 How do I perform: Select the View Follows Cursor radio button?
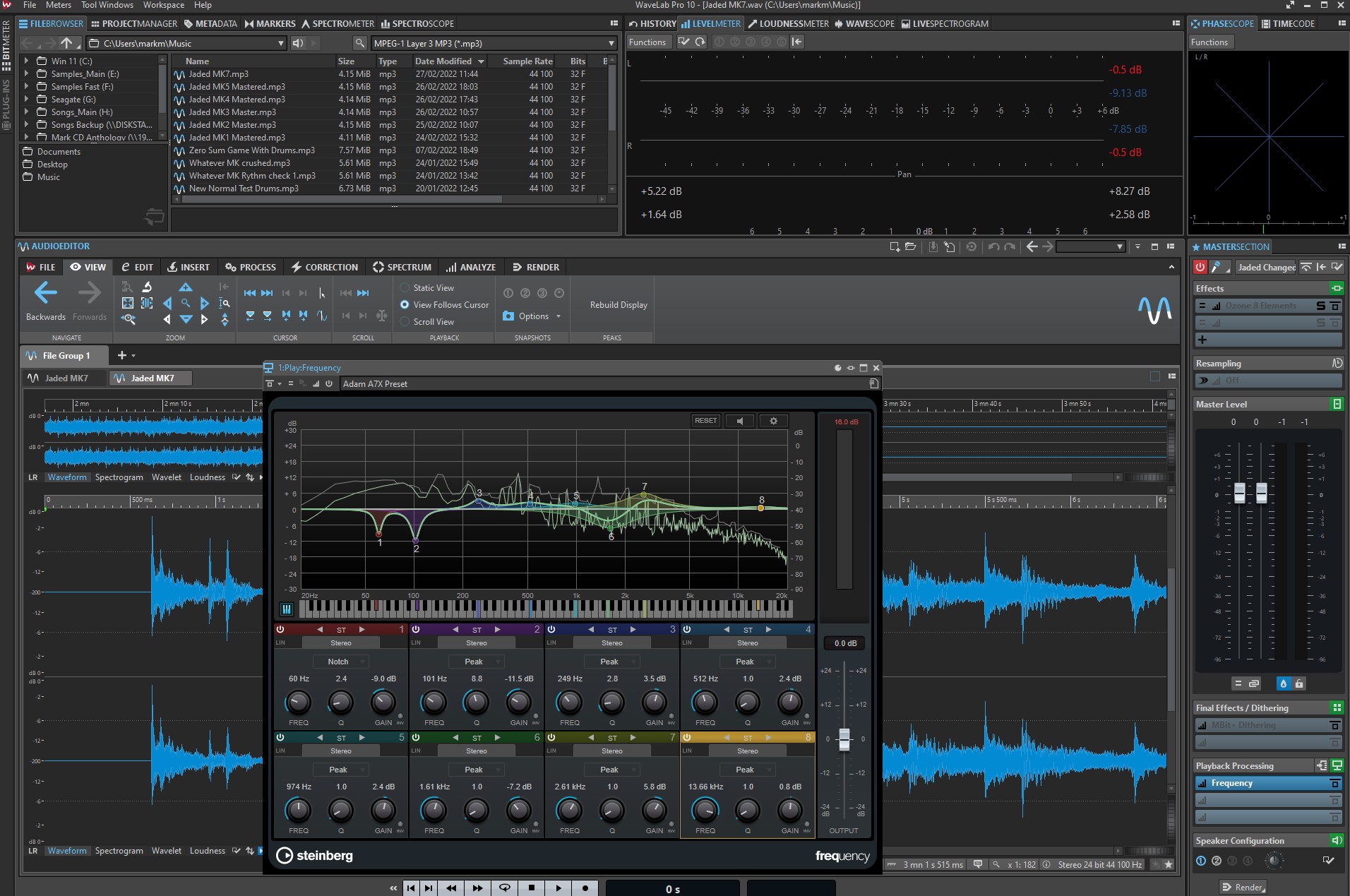click(405, 305)
